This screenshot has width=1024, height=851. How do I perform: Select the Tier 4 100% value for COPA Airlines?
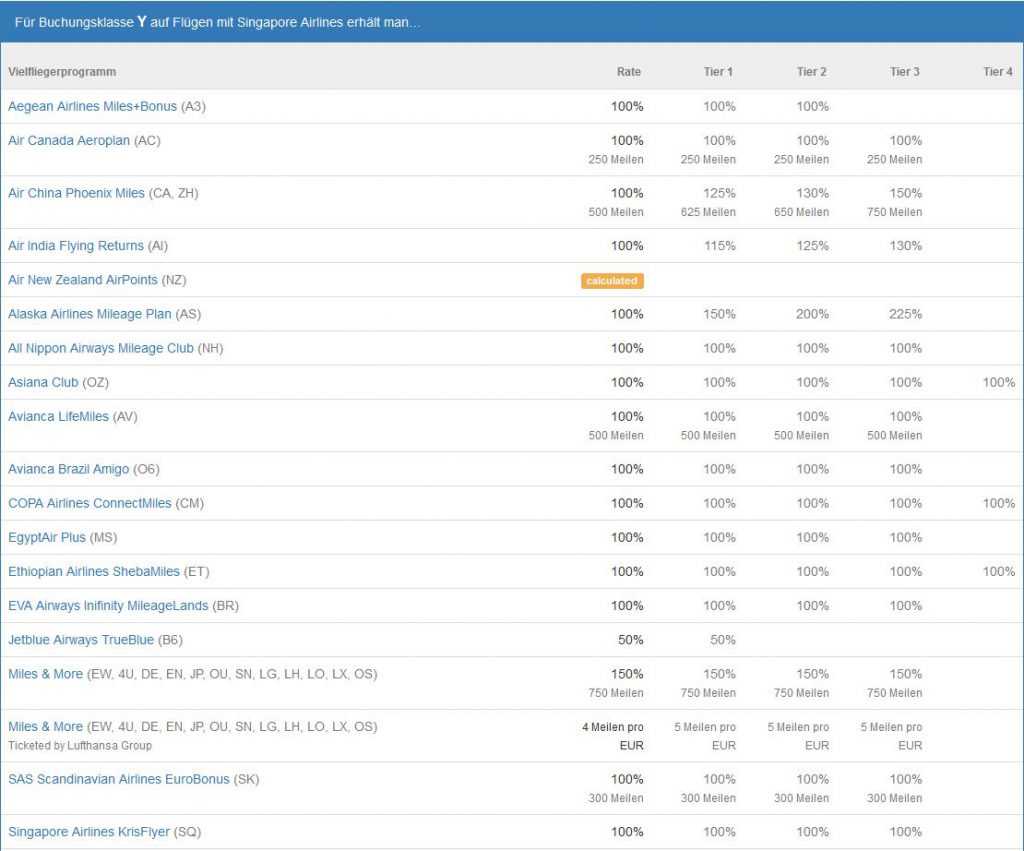pos(999,504)
